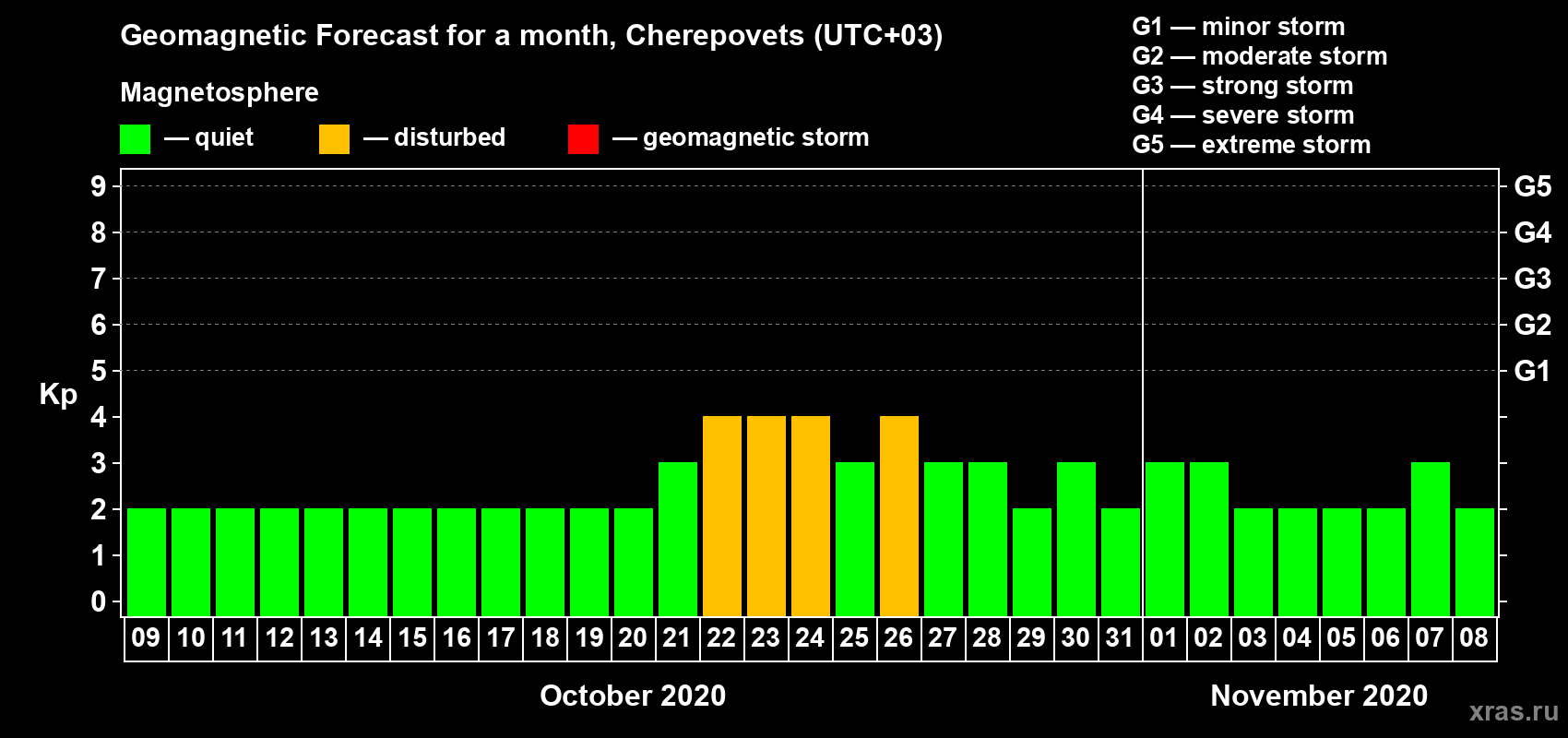Click the green bar for November 08
The height and width of the screenshot is (738, 1568).
pos(1475,562)
